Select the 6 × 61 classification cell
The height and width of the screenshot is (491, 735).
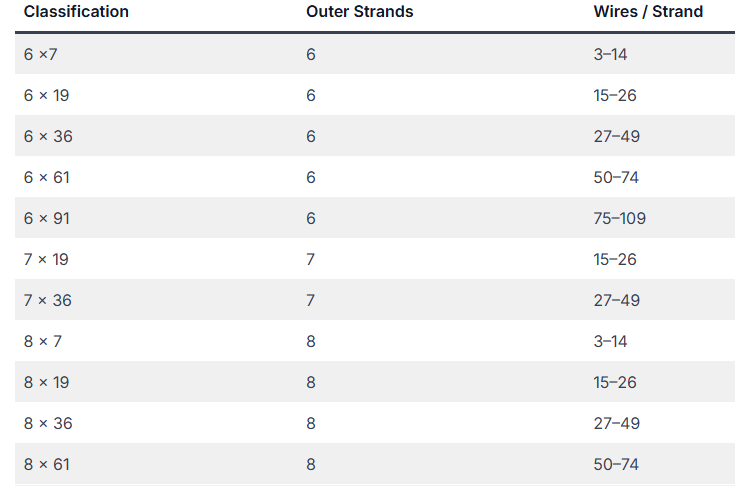46,178
